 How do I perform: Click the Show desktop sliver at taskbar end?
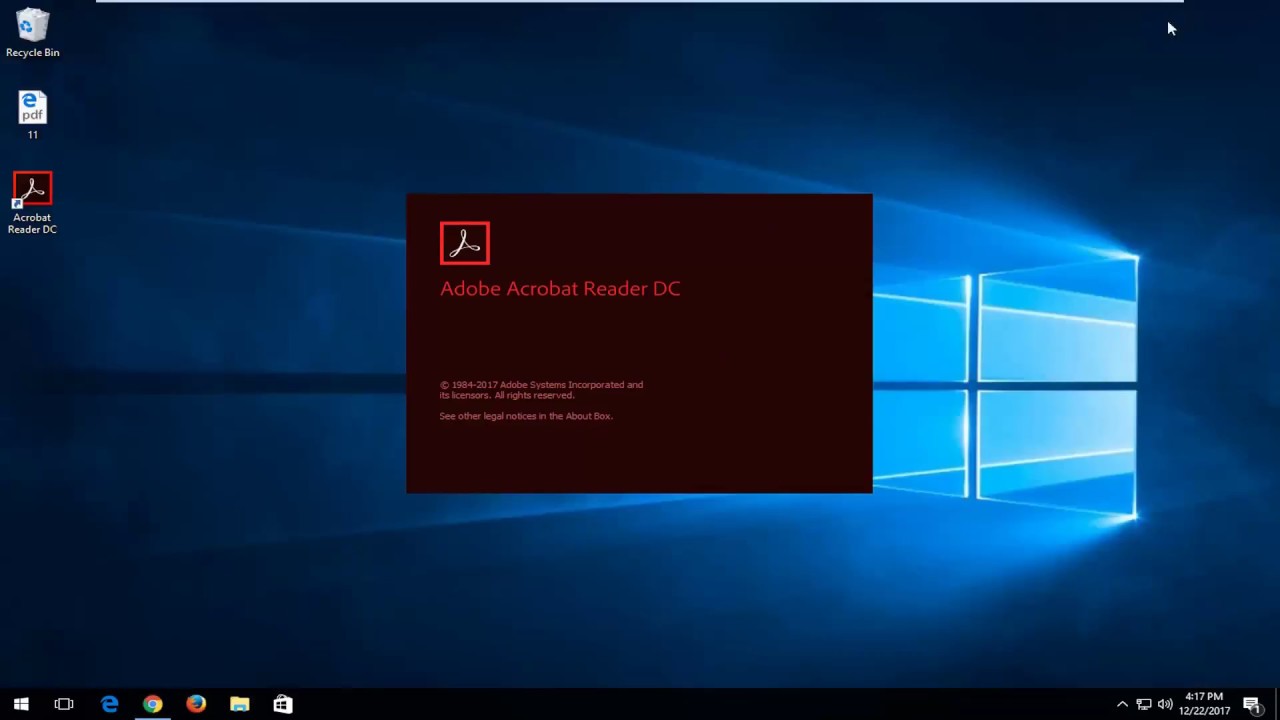click(1277, 704)
